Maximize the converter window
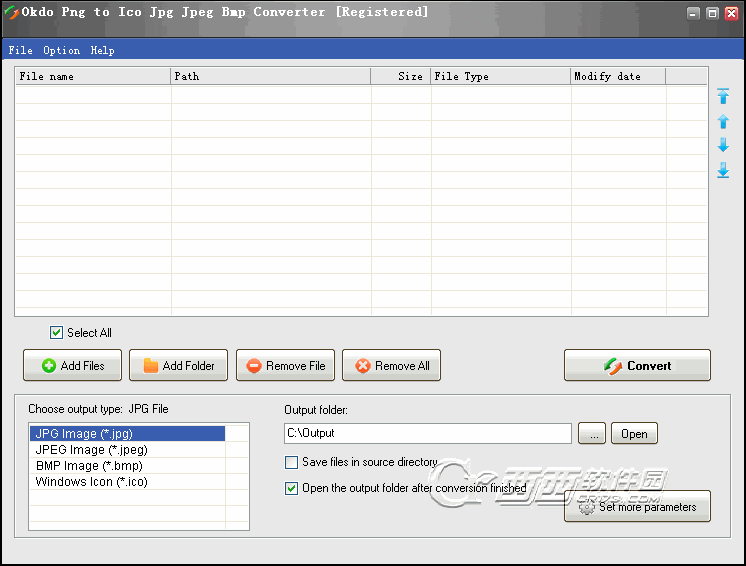Viewport: 746px width, 566px height. click(x=712, y=13)
